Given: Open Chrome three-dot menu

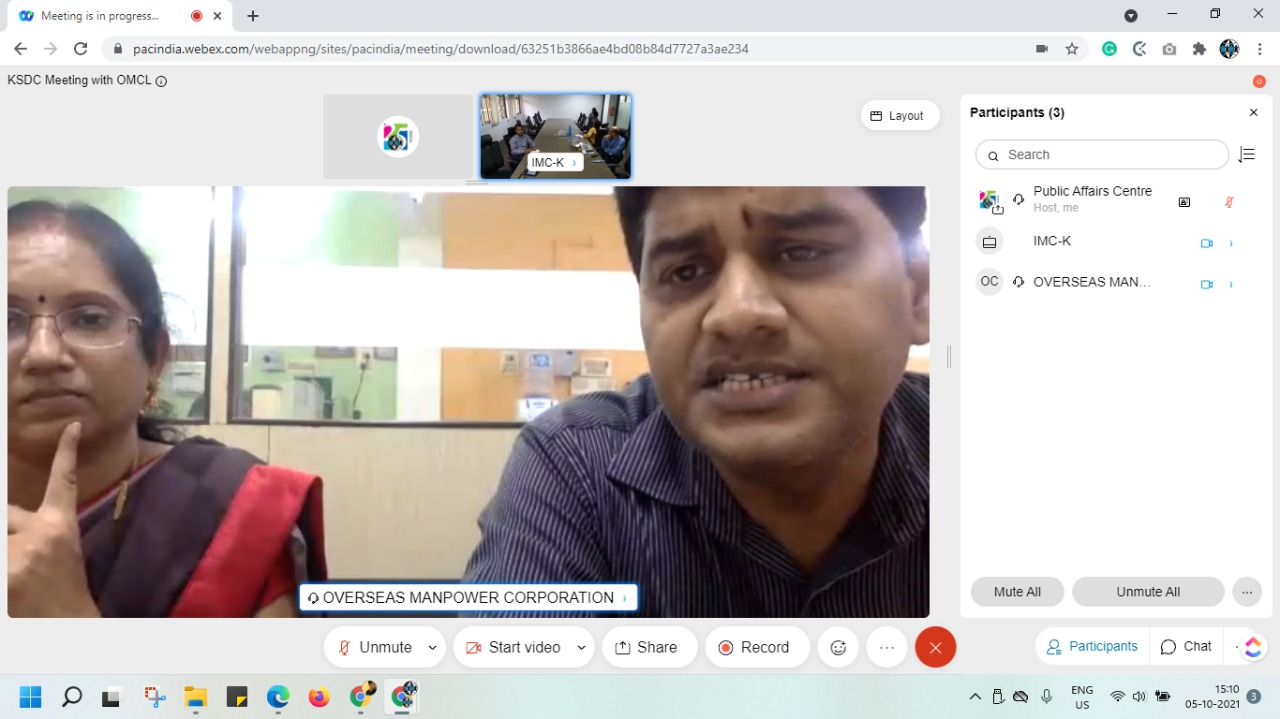Looking at the screenshot, I should click(1259, 49).
